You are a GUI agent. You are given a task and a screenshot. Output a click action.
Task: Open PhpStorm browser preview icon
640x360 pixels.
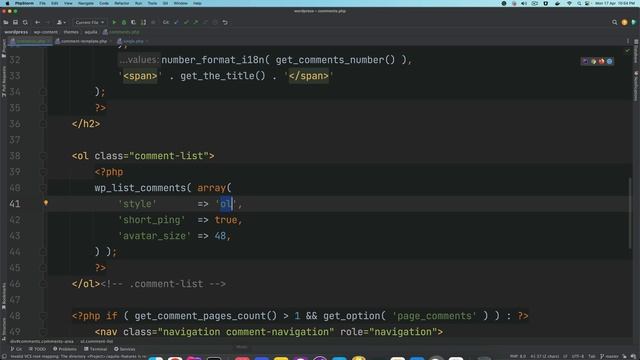pos(585,61)
